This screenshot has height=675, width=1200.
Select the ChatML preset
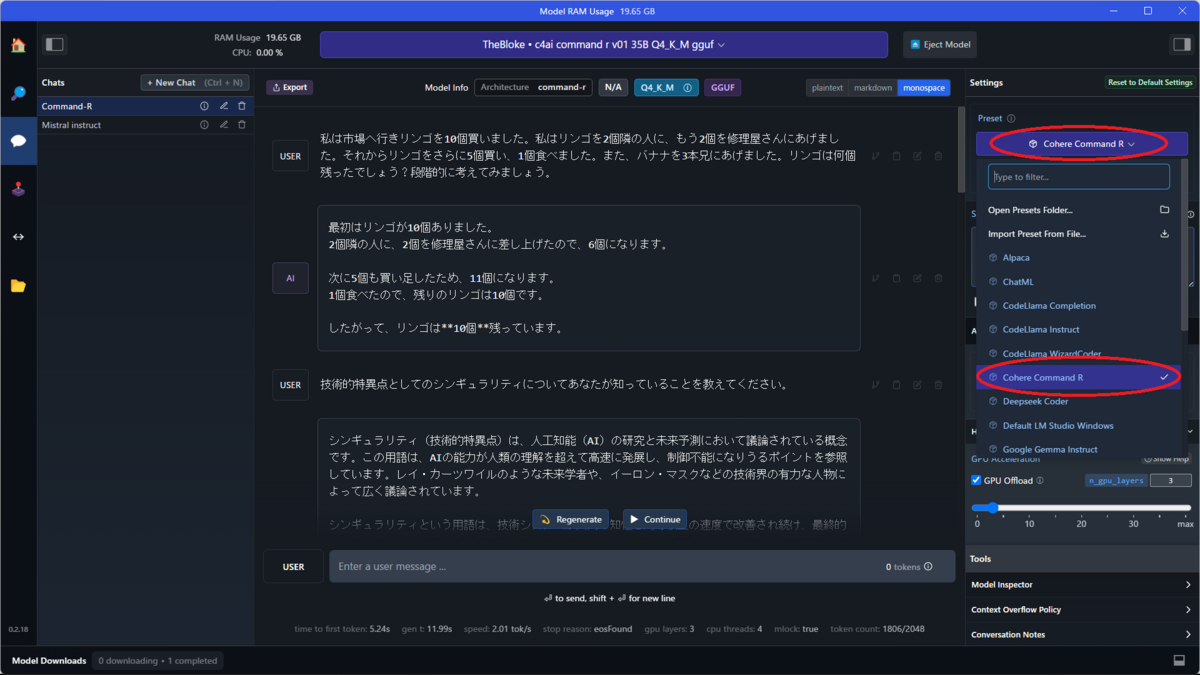coord(1079,282)
